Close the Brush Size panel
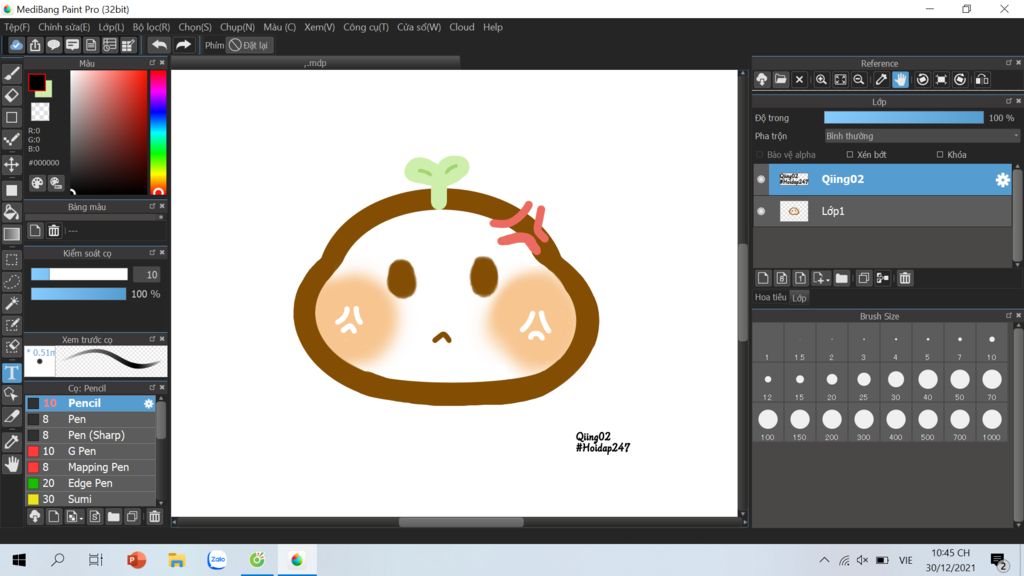Viewport: 1024px width, 576px height. click(x=1018, y=315)
